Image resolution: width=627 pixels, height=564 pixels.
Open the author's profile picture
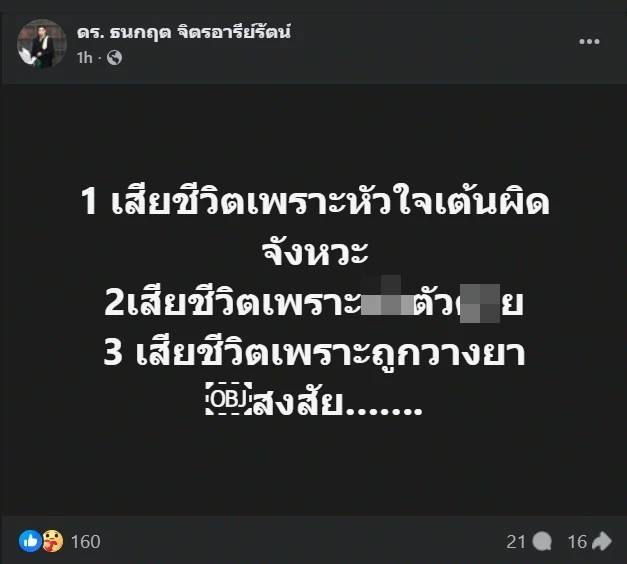pos(42,43)
